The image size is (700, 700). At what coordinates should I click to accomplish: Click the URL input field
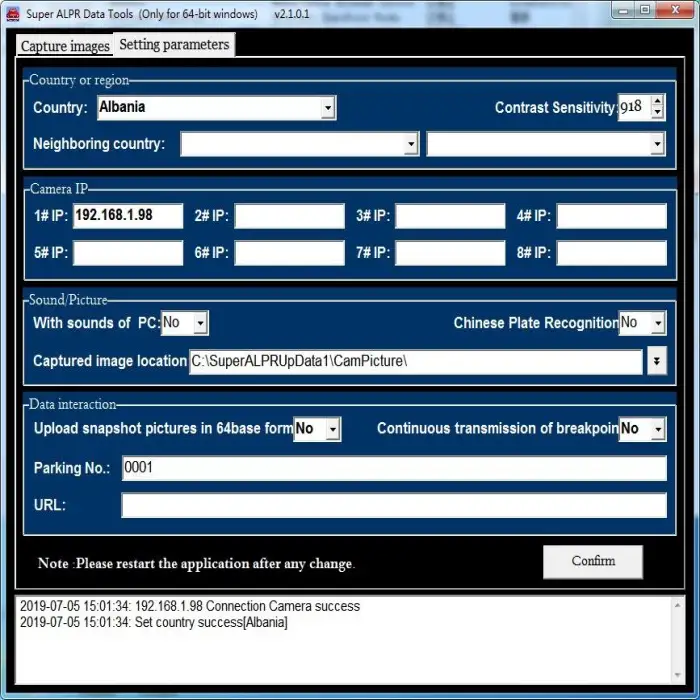click(394, 505)
